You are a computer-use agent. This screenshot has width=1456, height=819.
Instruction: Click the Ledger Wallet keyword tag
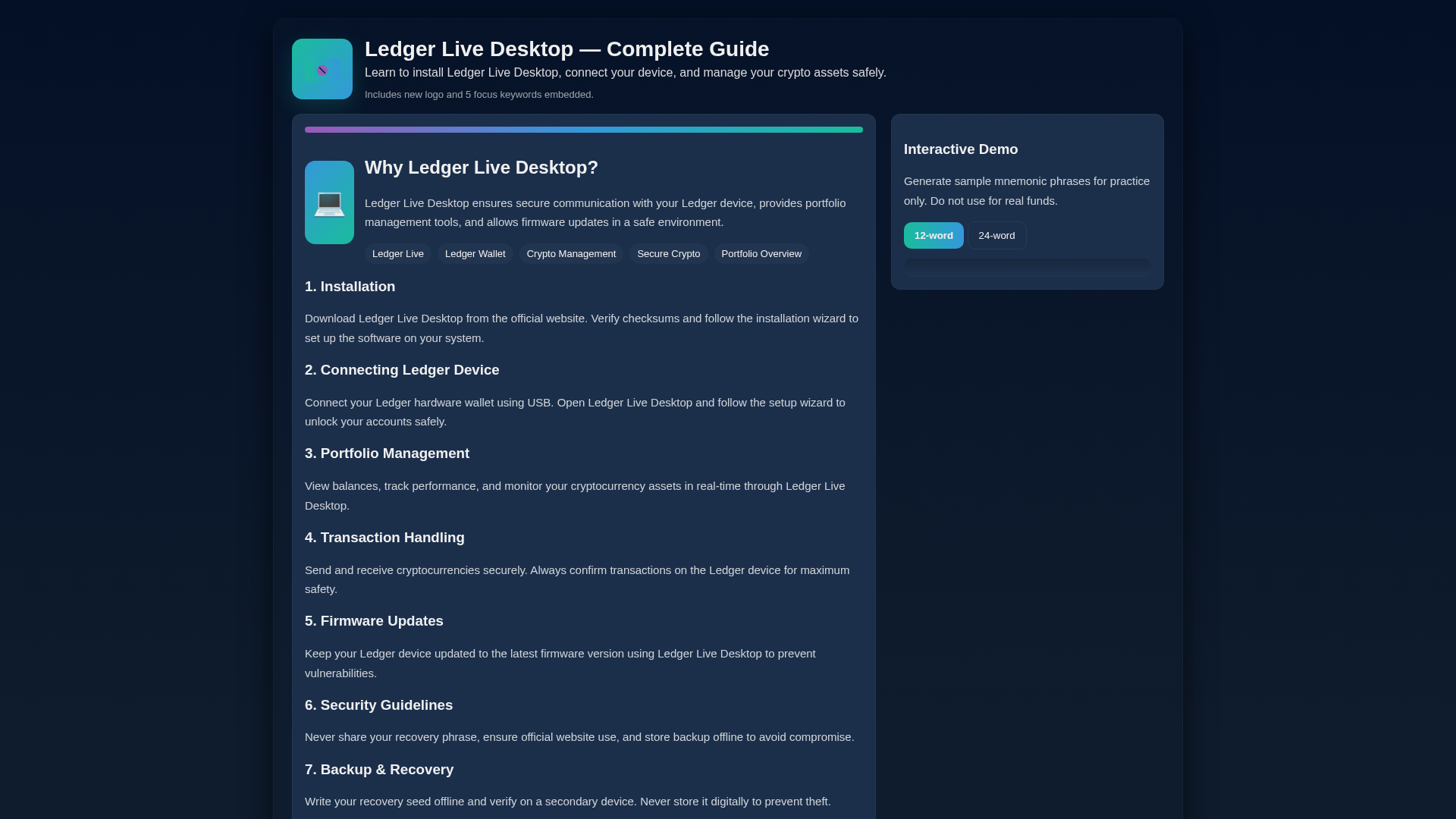[475, 254]
